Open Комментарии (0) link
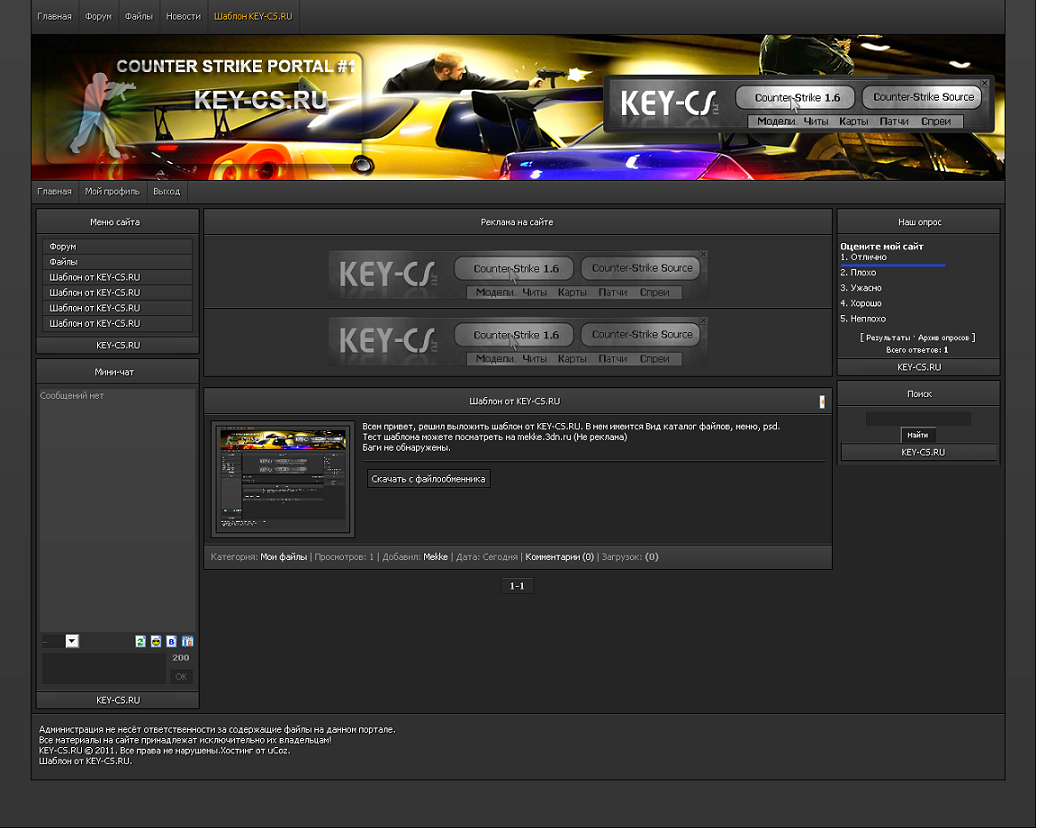The width and height of the screenshot is (1037, 829). click(x=560, y=557)
